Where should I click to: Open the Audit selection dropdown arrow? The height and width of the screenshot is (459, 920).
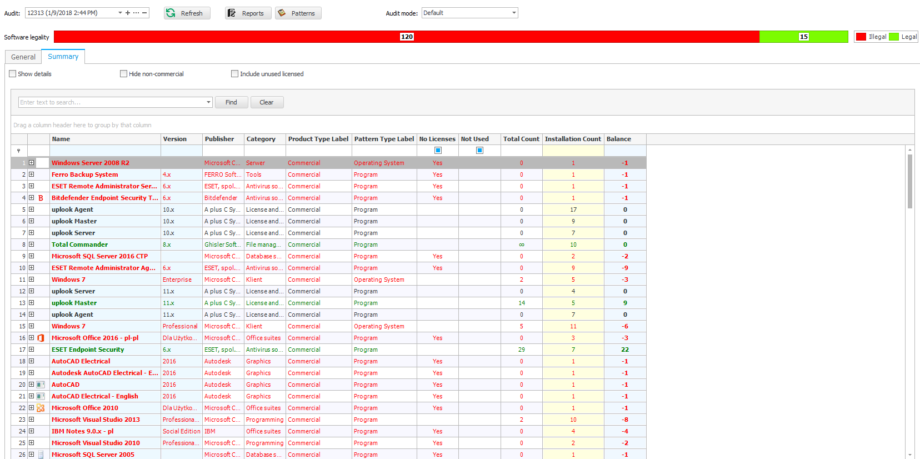[120, 12]
